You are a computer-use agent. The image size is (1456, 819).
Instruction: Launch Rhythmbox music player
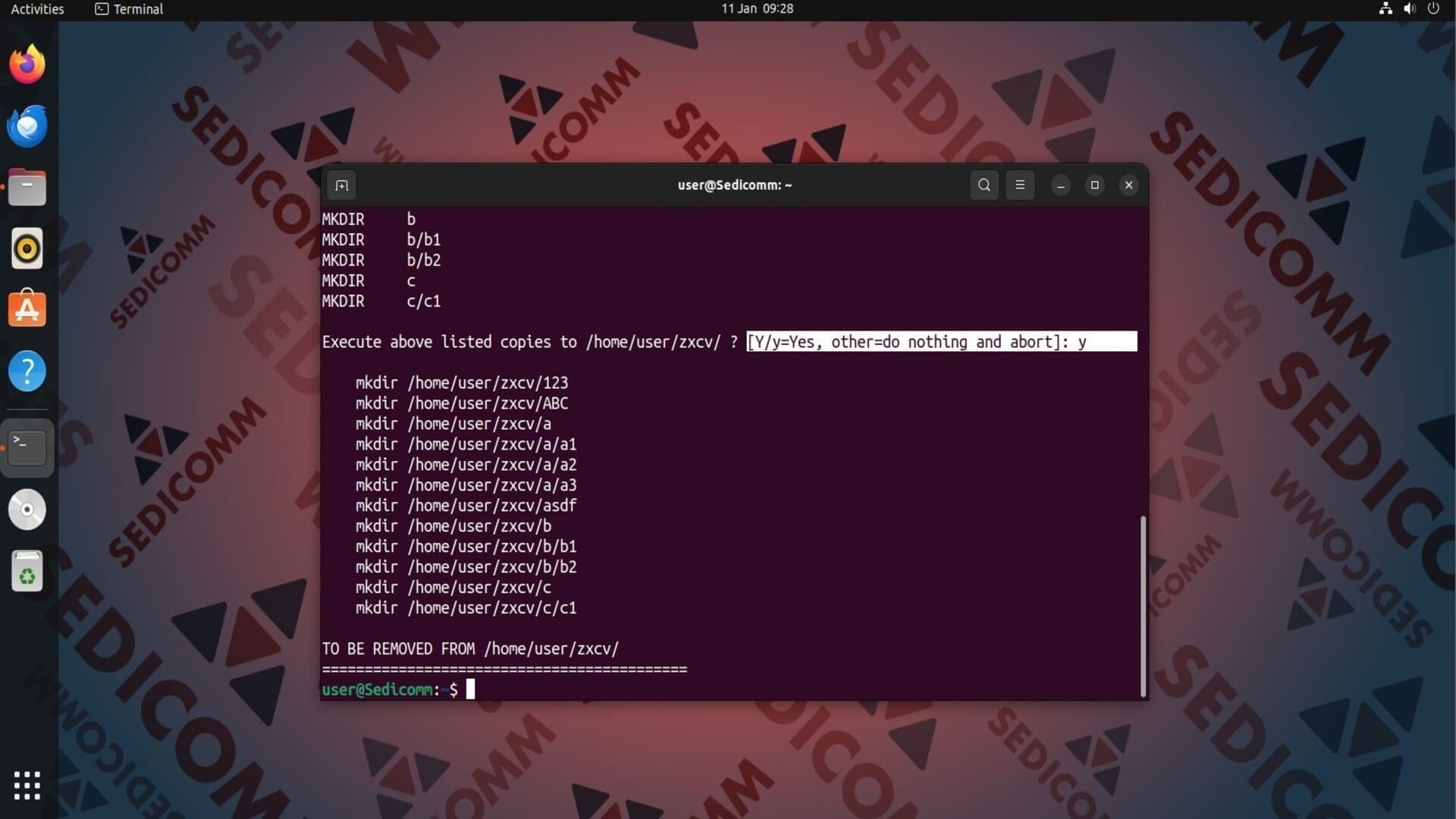tap(27, 249)
